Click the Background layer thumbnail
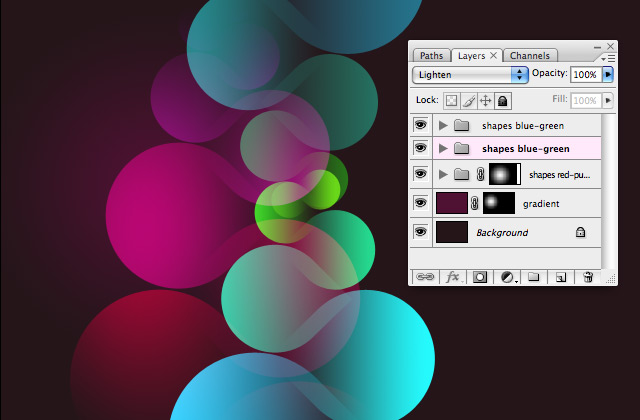Viewport: 640px width, 420px height. point(452,232)
